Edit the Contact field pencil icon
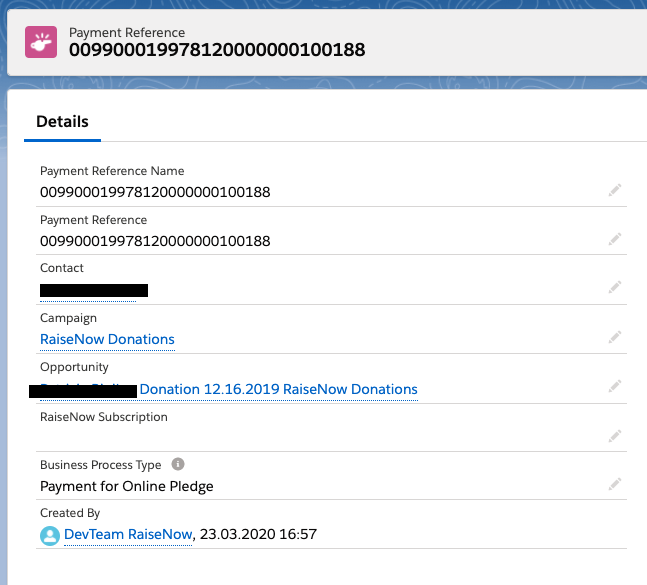 coord(615,287)
